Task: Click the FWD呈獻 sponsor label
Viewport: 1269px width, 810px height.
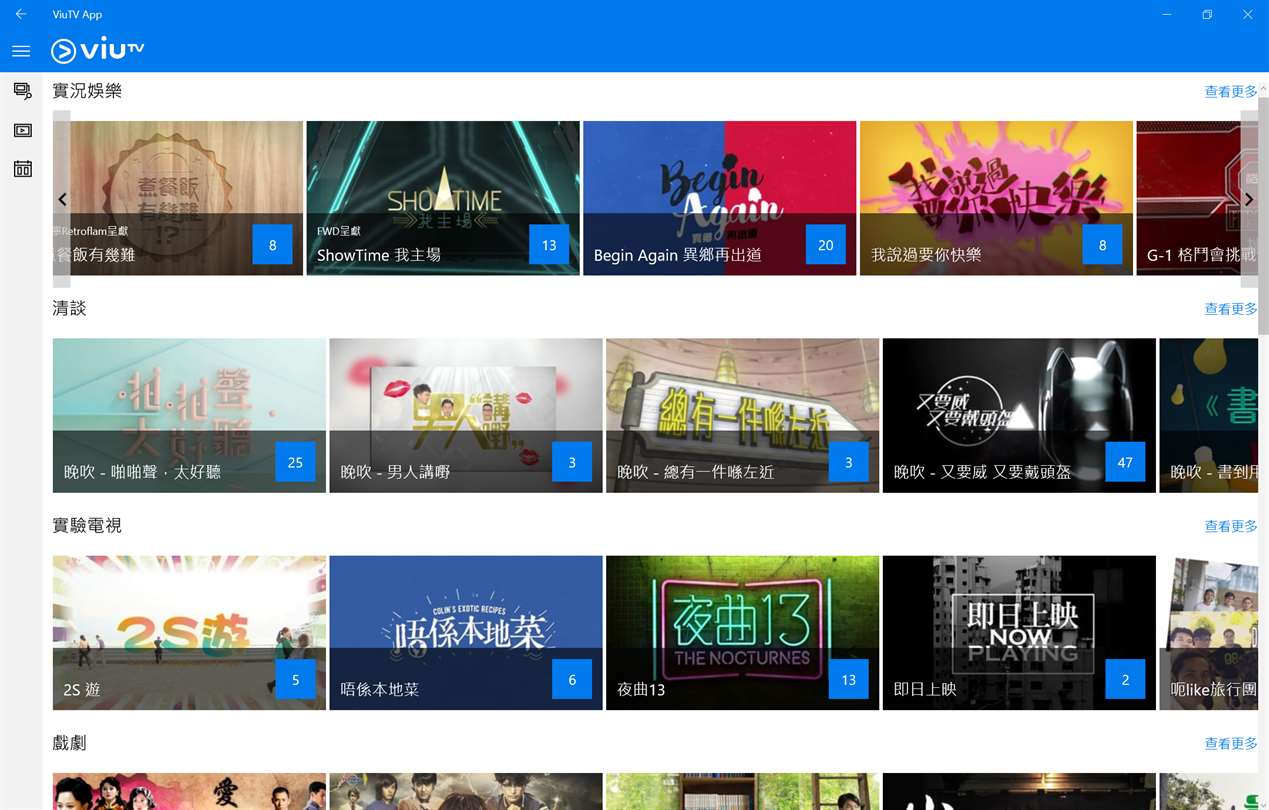Action: pyautogui.click(x=339, y=231)
